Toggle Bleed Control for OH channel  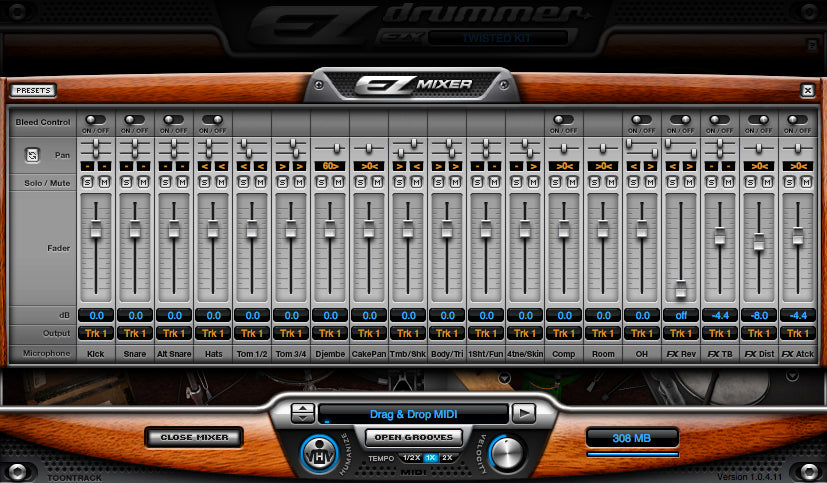pyautogui.click(x=641, y=120)
